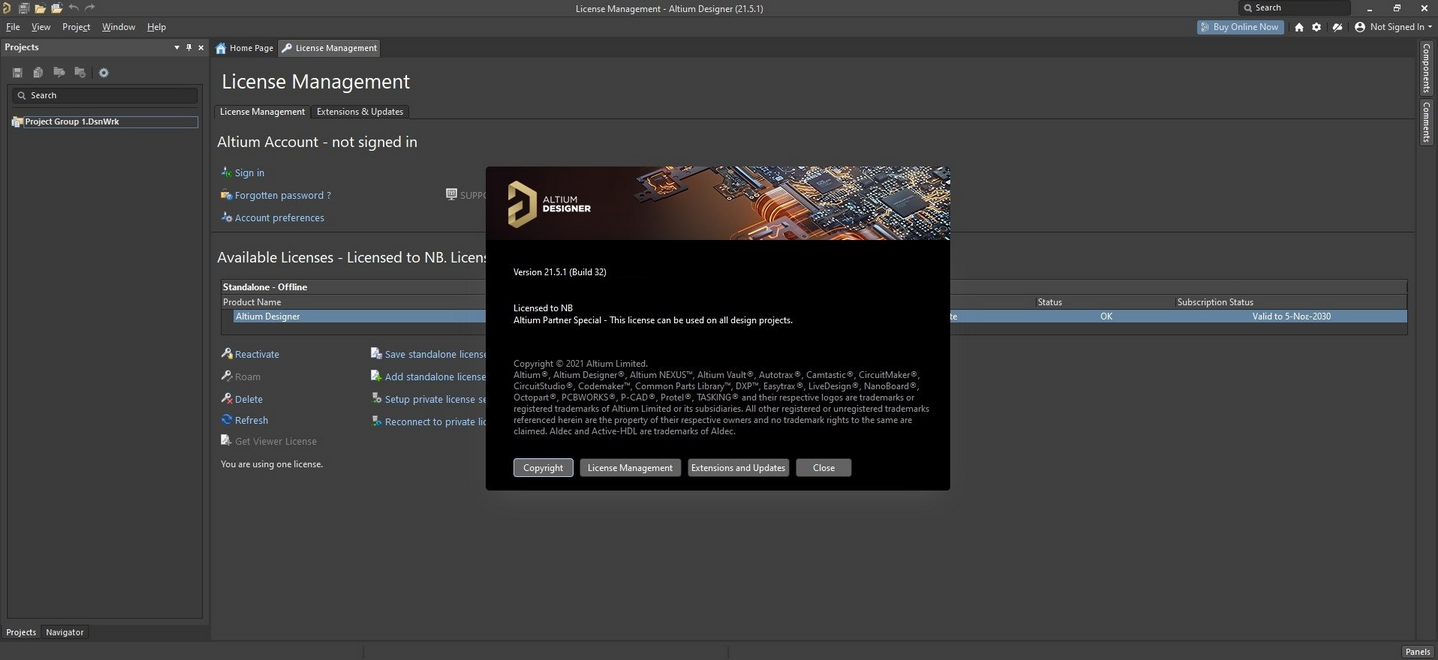1438x660 pixels.
Task: Open the View menu
Action: point(41,27)
